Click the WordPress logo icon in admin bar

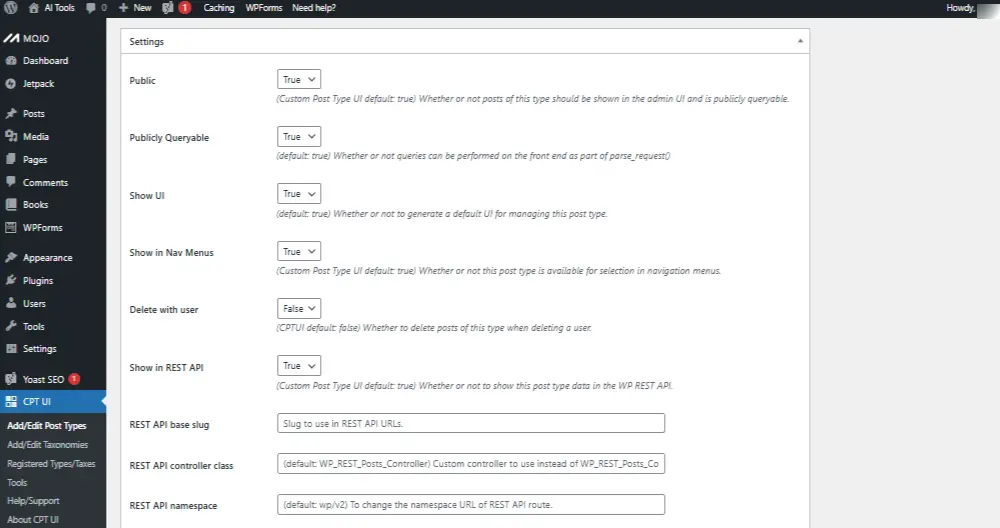[10, 8]
